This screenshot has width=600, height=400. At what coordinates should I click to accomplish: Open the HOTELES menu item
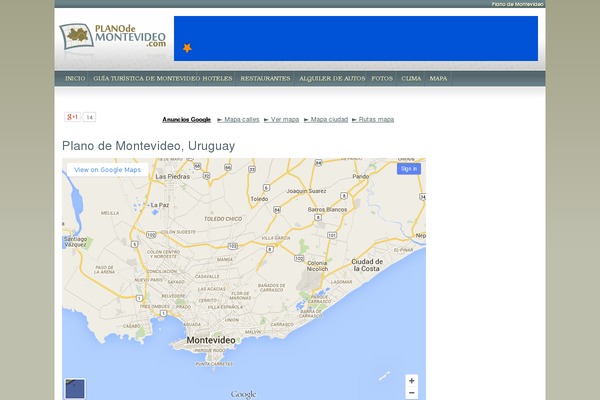pyautogui.click(x=217, y=78)
